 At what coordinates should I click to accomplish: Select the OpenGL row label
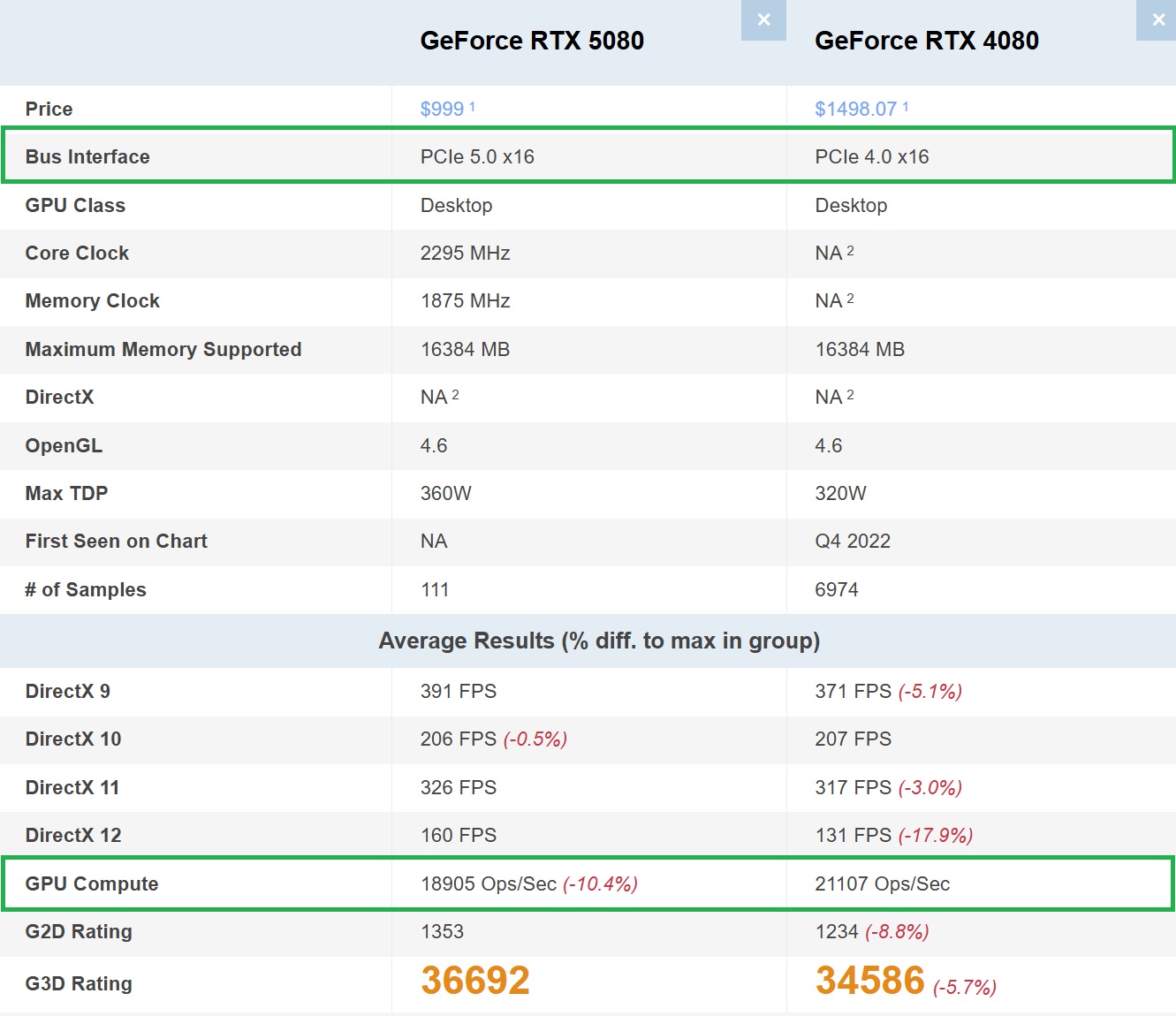pyautogui.click(x=64, y=445)
